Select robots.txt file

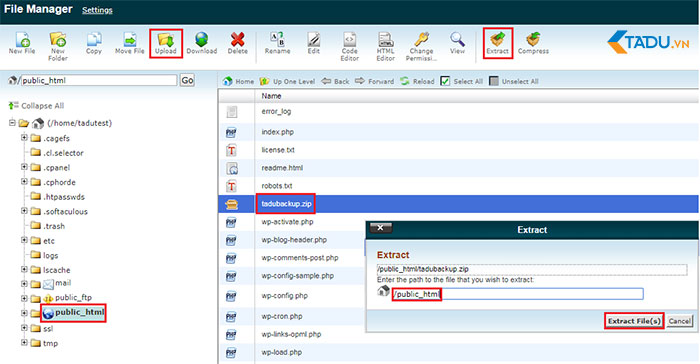277,186
